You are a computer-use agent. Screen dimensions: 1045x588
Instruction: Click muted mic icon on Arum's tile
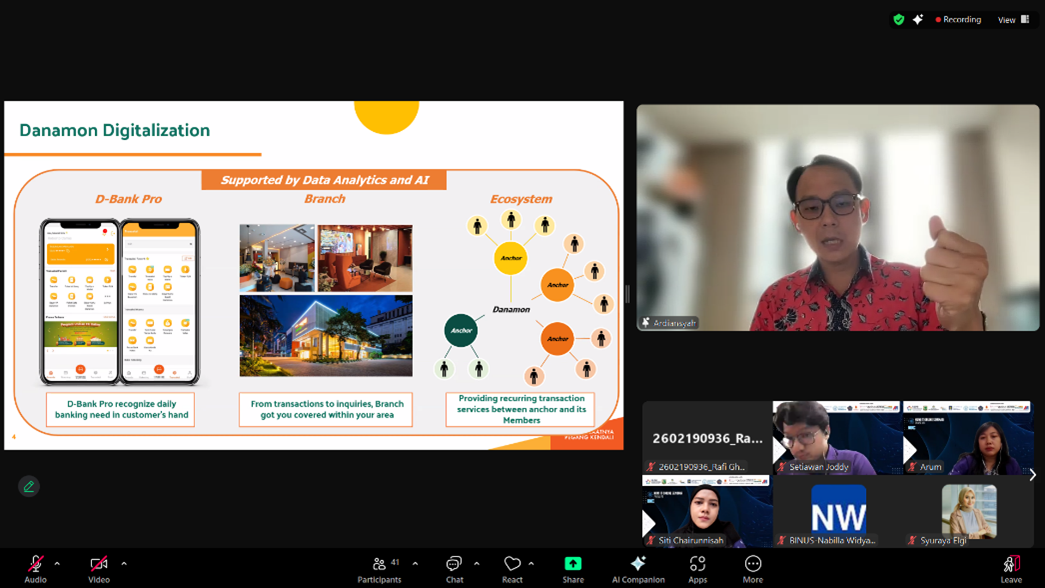[x=912, y=467]
